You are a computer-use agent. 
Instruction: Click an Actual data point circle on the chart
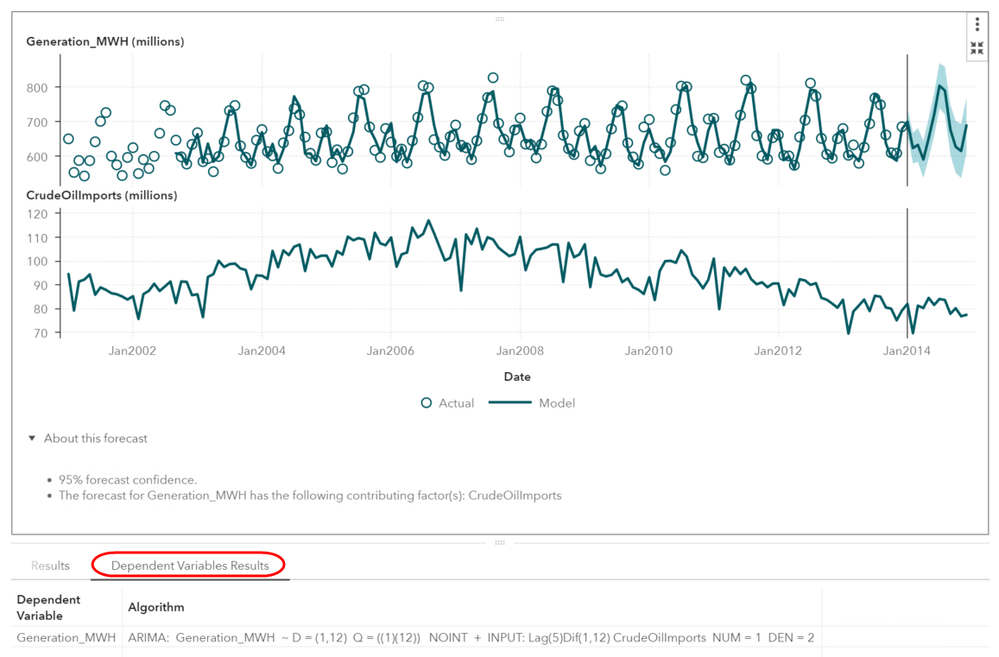(492, 77)
